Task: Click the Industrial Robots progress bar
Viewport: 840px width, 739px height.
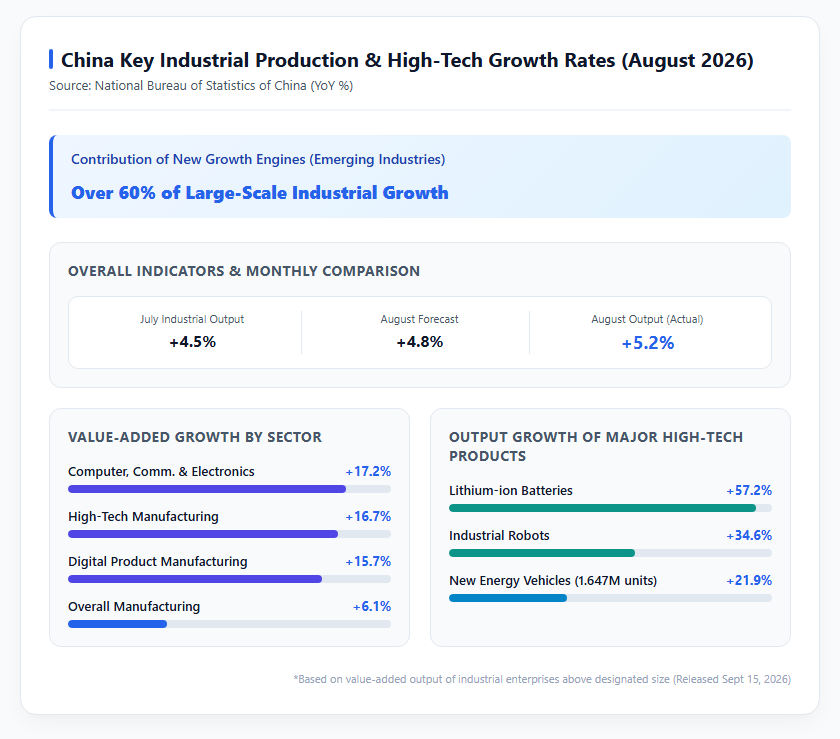Action: tap(610, 553)
